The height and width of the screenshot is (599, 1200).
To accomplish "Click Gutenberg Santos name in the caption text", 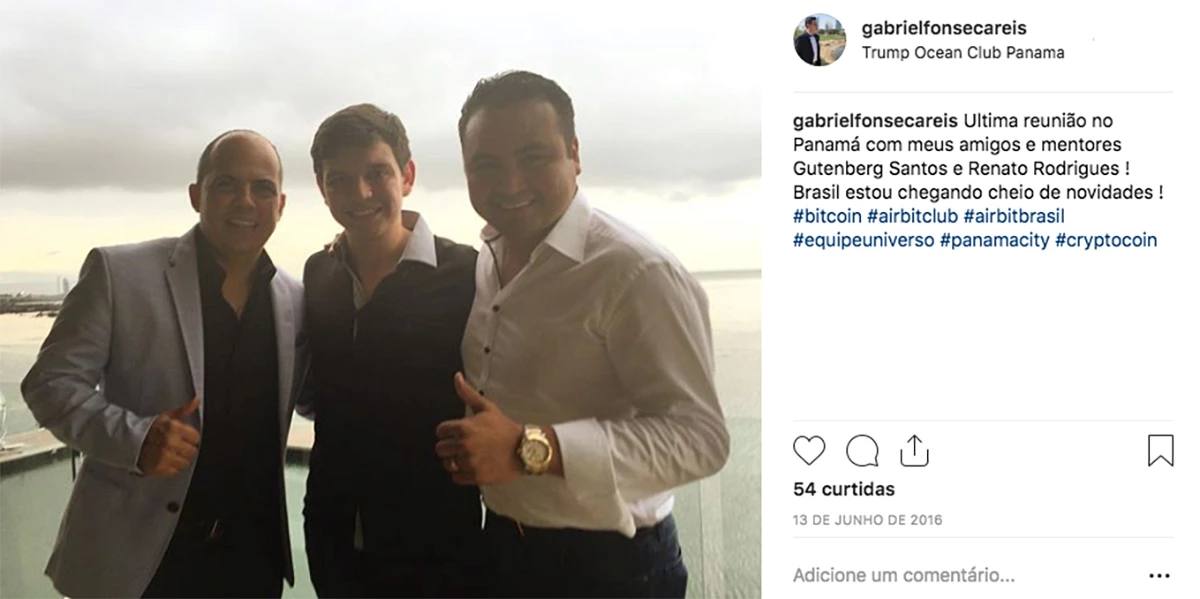I will click(858, 168).
